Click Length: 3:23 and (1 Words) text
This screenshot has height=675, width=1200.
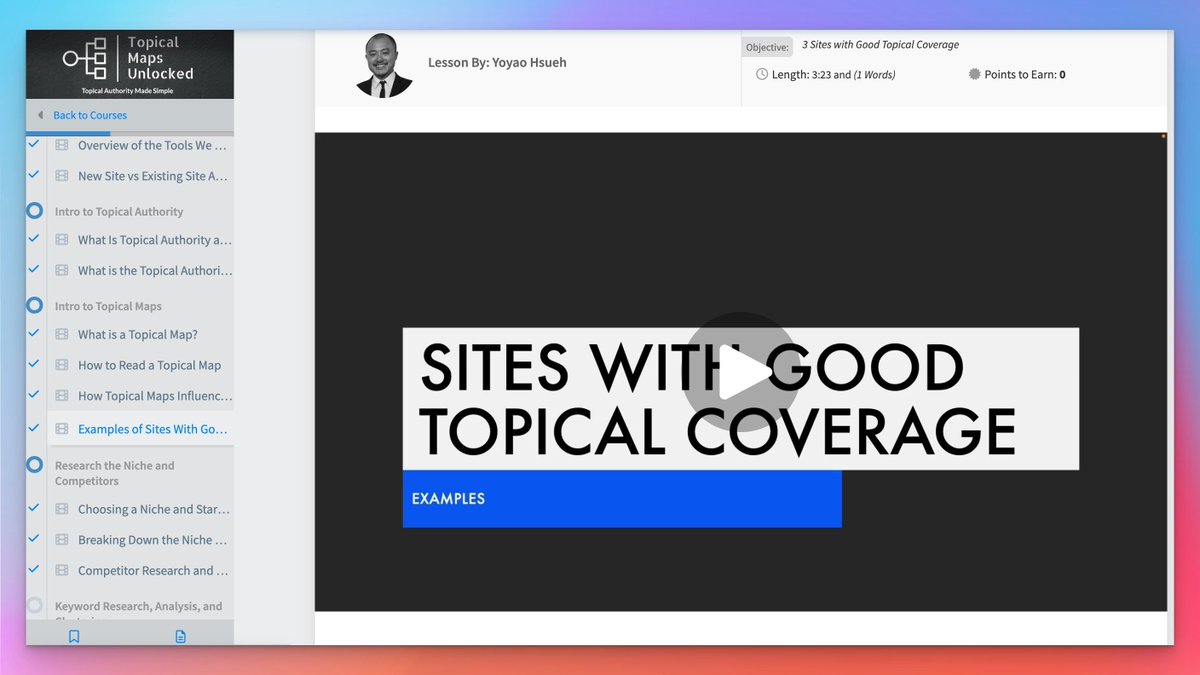point(833,75)
